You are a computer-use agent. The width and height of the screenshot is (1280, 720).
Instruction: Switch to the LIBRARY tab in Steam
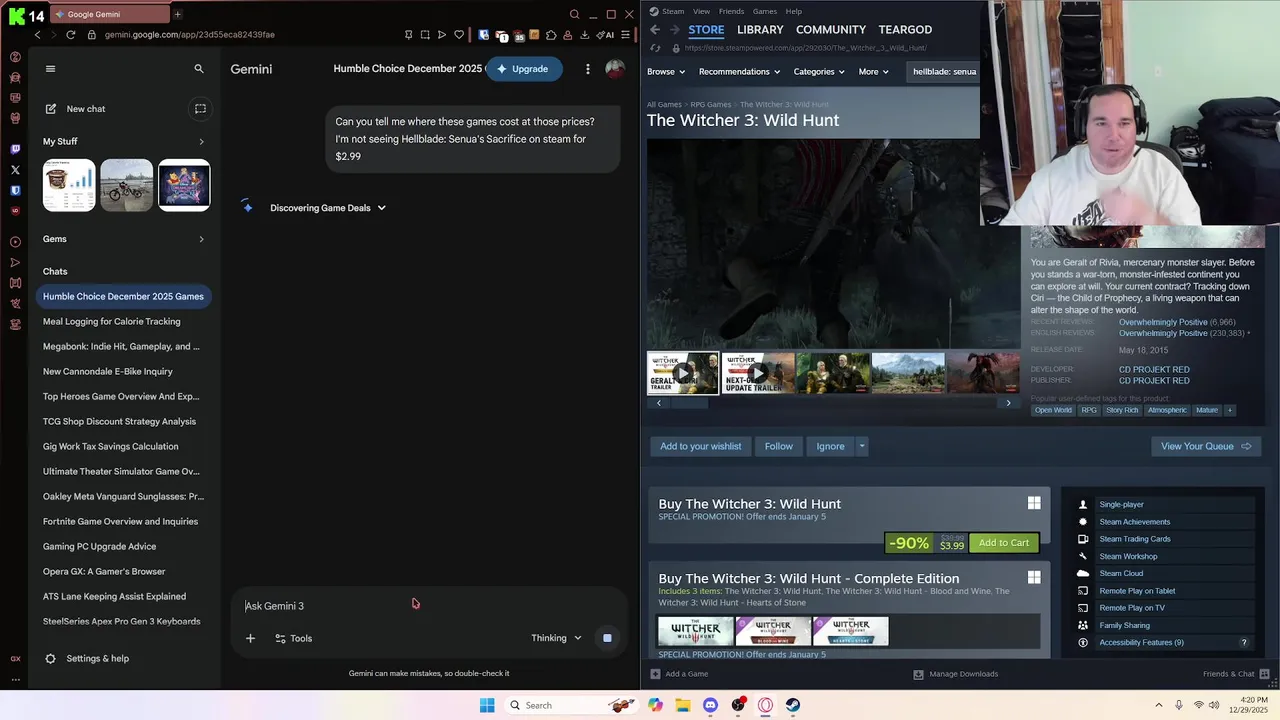(760, 30)
